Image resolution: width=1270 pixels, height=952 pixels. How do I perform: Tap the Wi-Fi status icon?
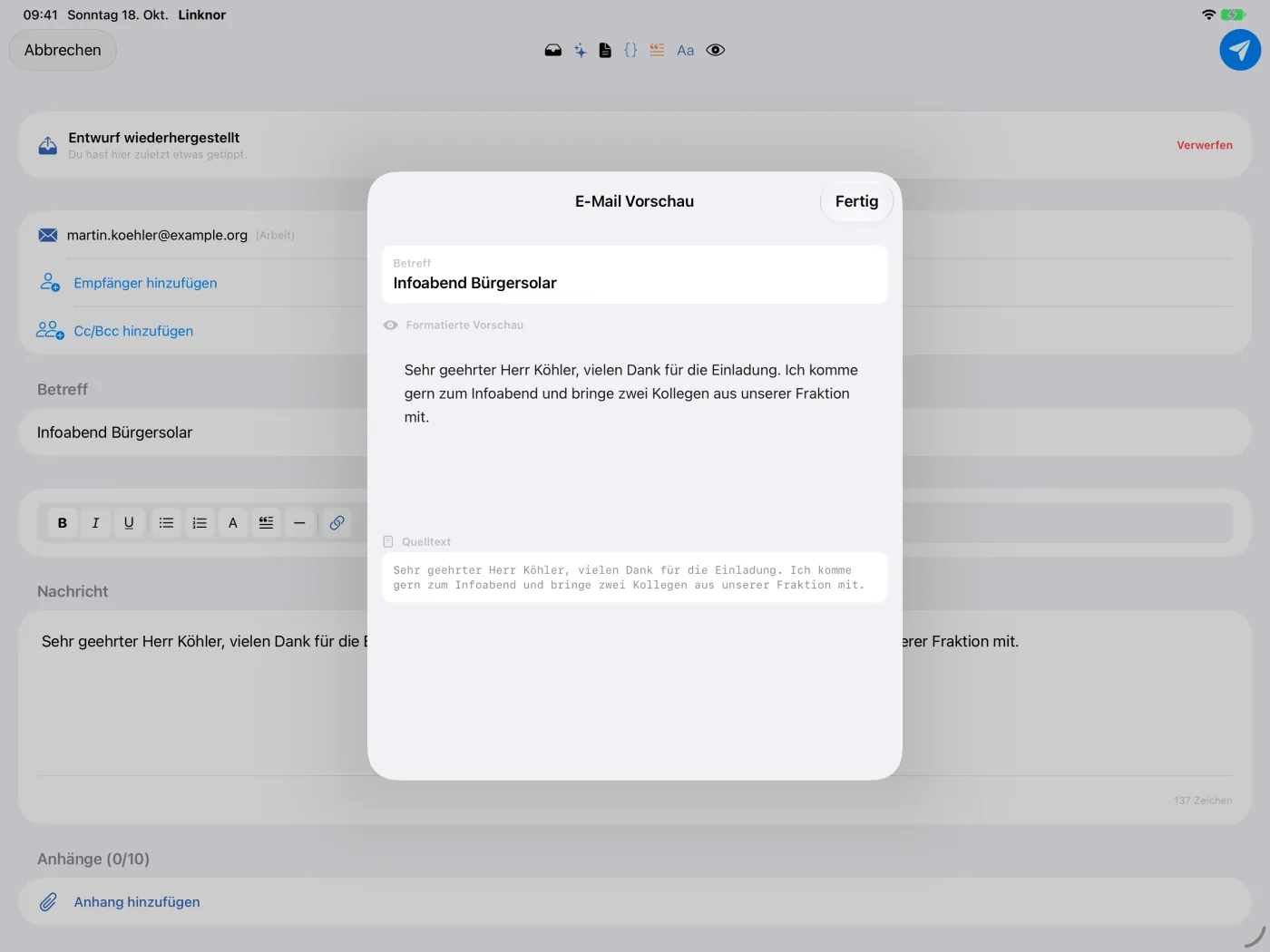[x=1208, y=15]
